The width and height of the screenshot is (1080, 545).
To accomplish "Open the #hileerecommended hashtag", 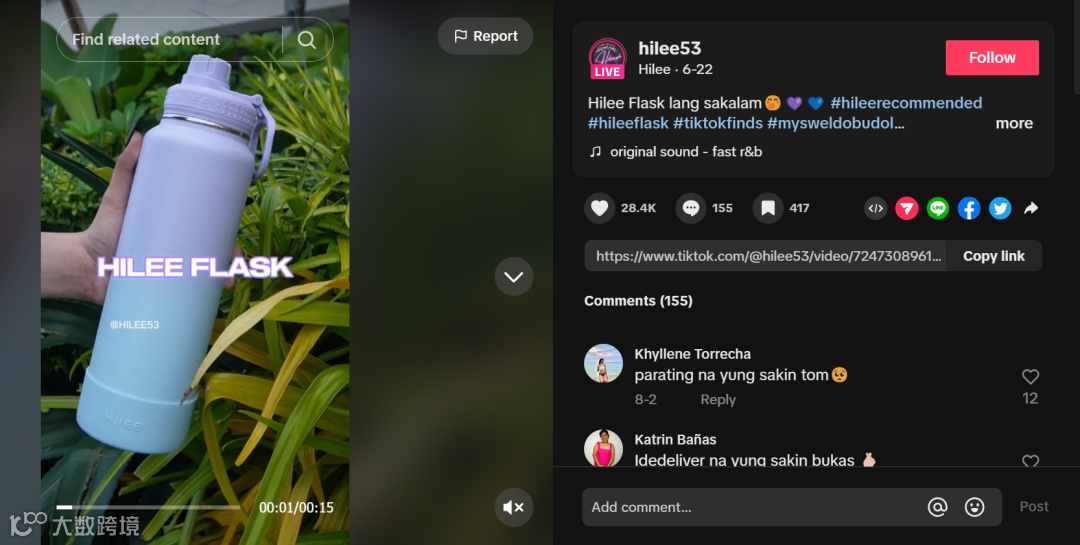I will (906, 103).
